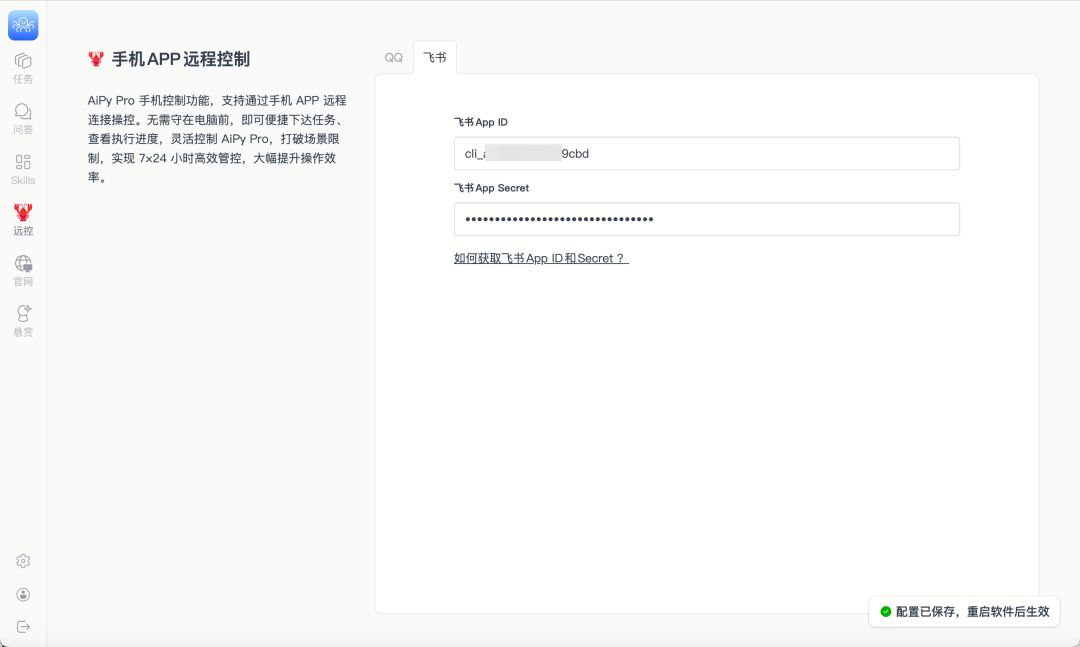Select the 远控 remote control lobster icon
1080x647 pixels.
click(22, 218)
